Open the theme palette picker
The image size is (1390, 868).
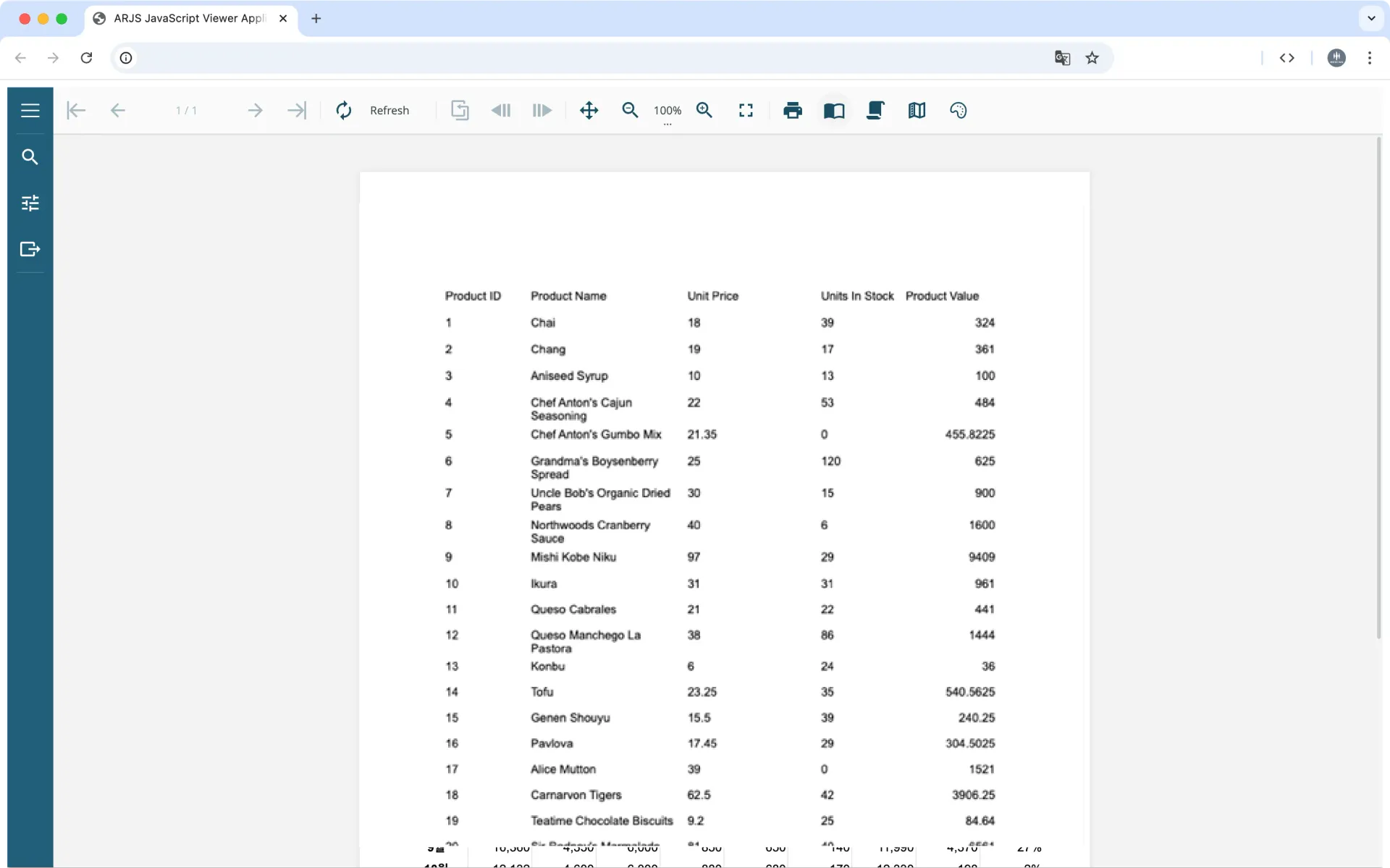[x=958, y=110]
